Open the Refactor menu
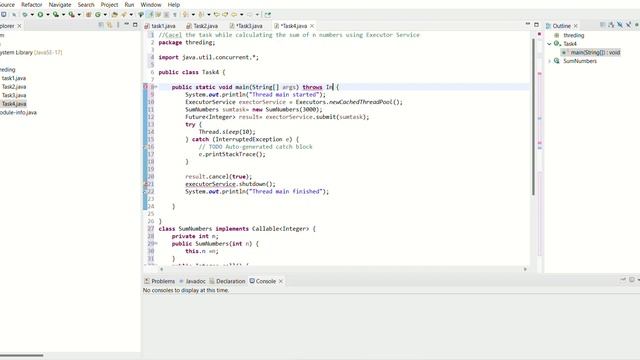Viewport: 640px width, 360px height. tap(31, 4)
